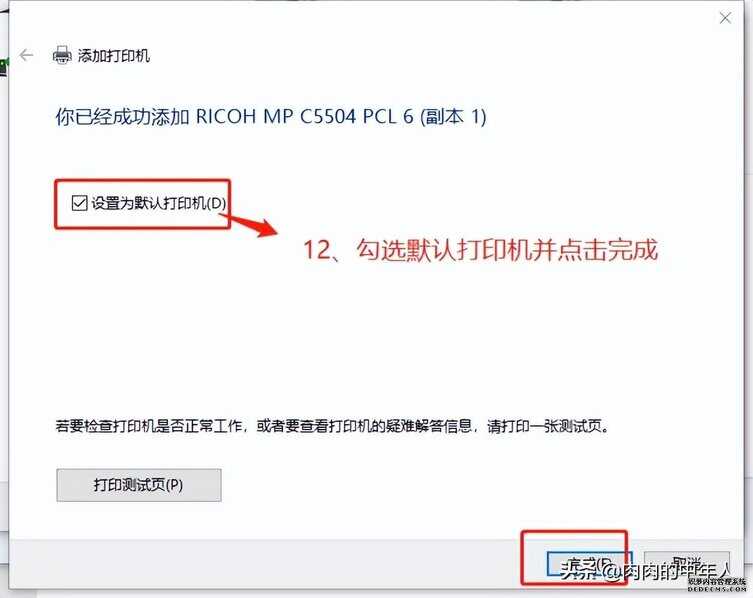Click the background window strip at left edge
The height and width of the screenshot is (598, 753).
point(4,298)
